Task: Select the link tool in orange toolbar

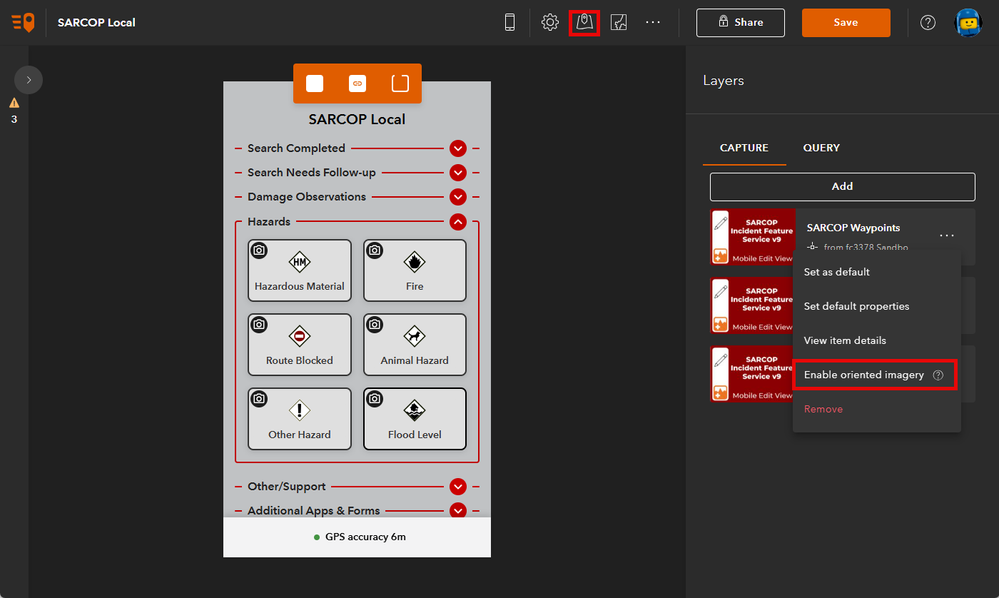Action: pos(357,83)
